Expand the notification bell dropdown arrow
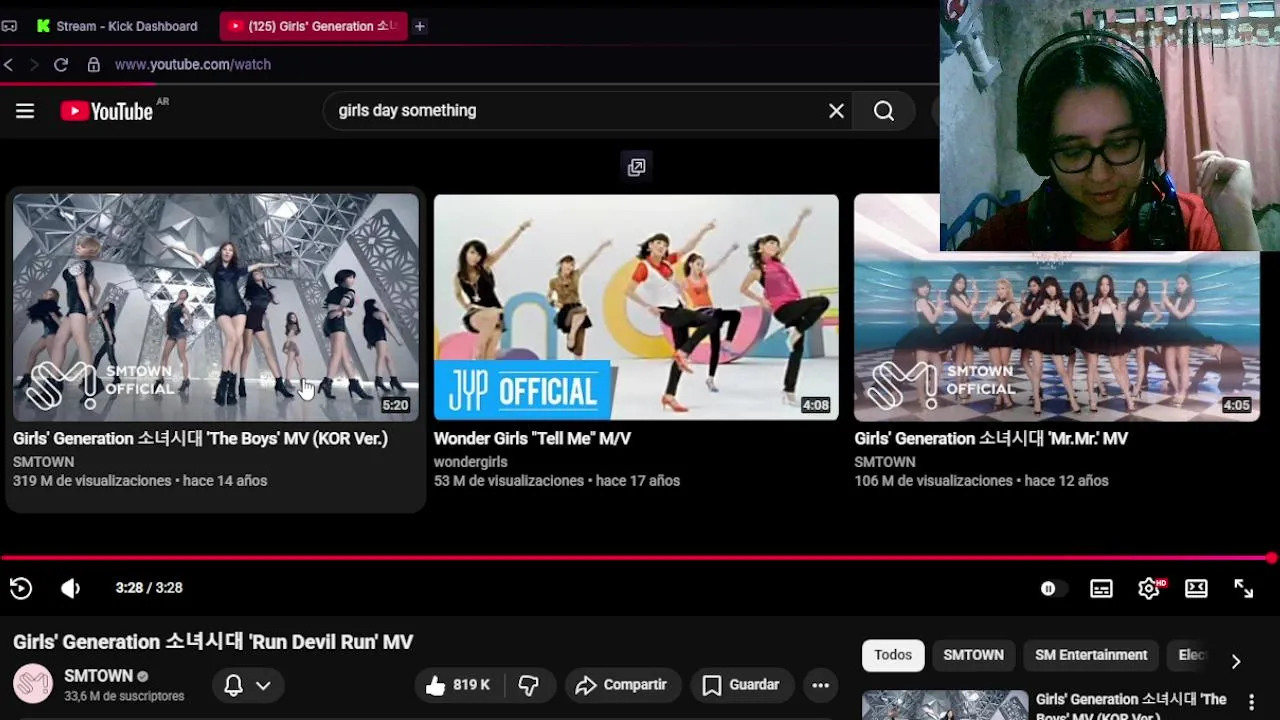 pyautogui.click(x=263, y=685)
